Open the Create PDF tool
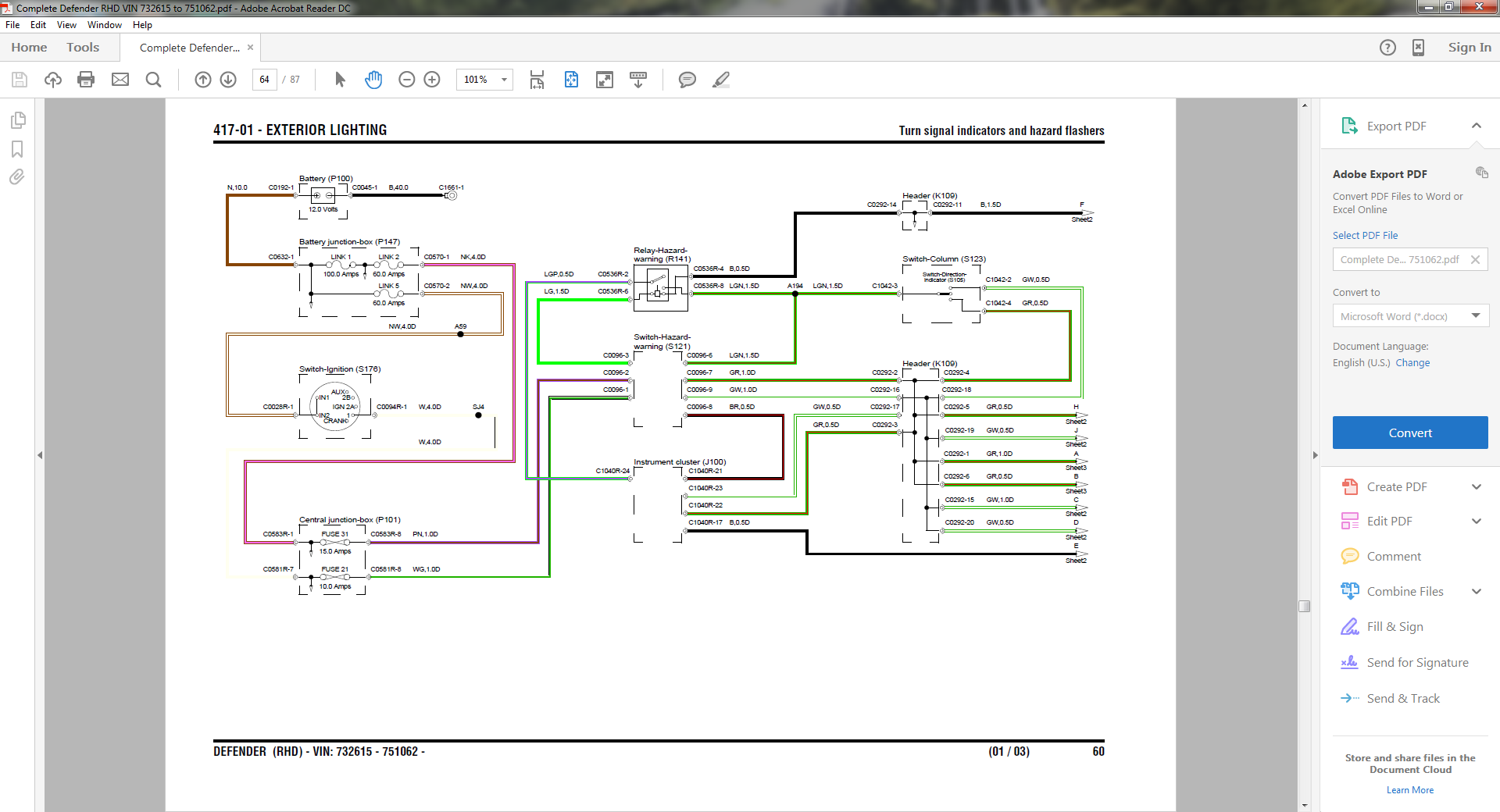 coord(1396,487)
